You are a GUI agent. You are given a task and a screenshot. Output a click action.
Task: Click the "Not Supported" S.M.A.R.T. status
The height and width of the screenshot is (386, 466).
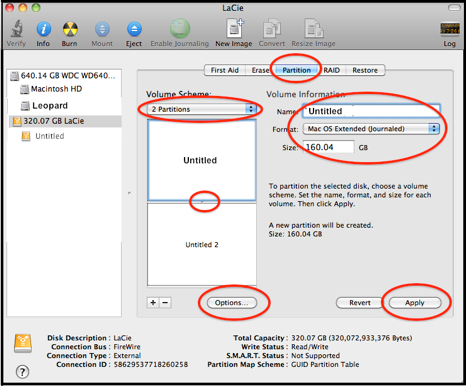pyautogui.click(x=316, y=356)
